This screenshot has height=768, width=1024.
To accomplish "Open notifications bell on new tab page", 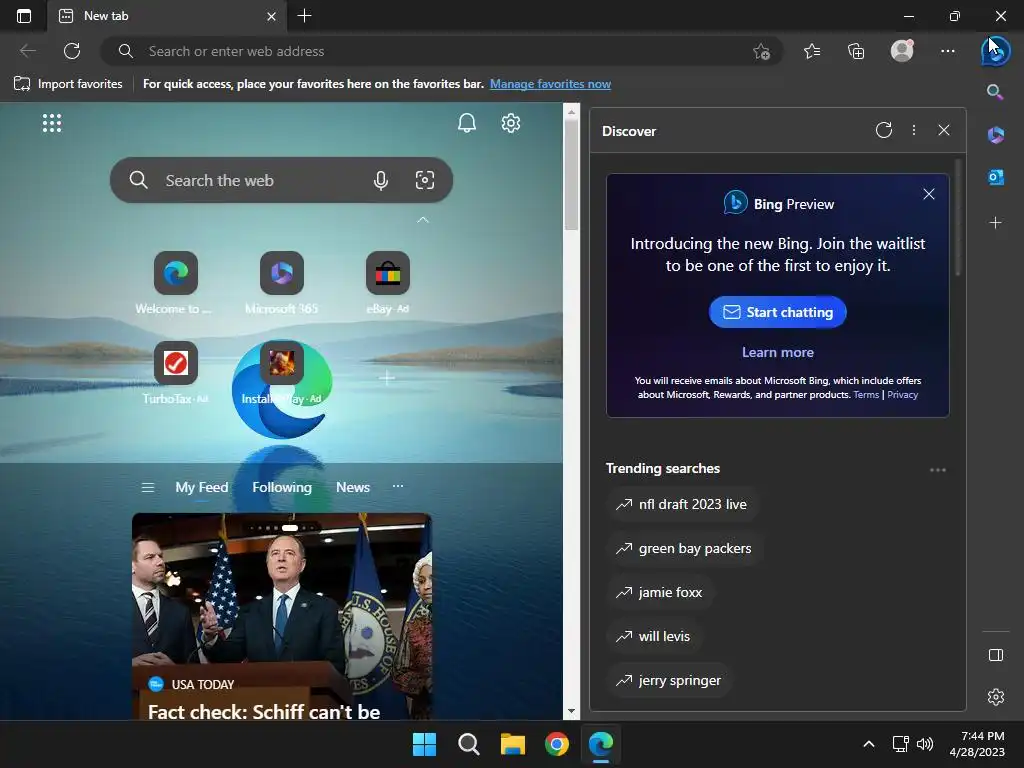I will click(466, 123).
